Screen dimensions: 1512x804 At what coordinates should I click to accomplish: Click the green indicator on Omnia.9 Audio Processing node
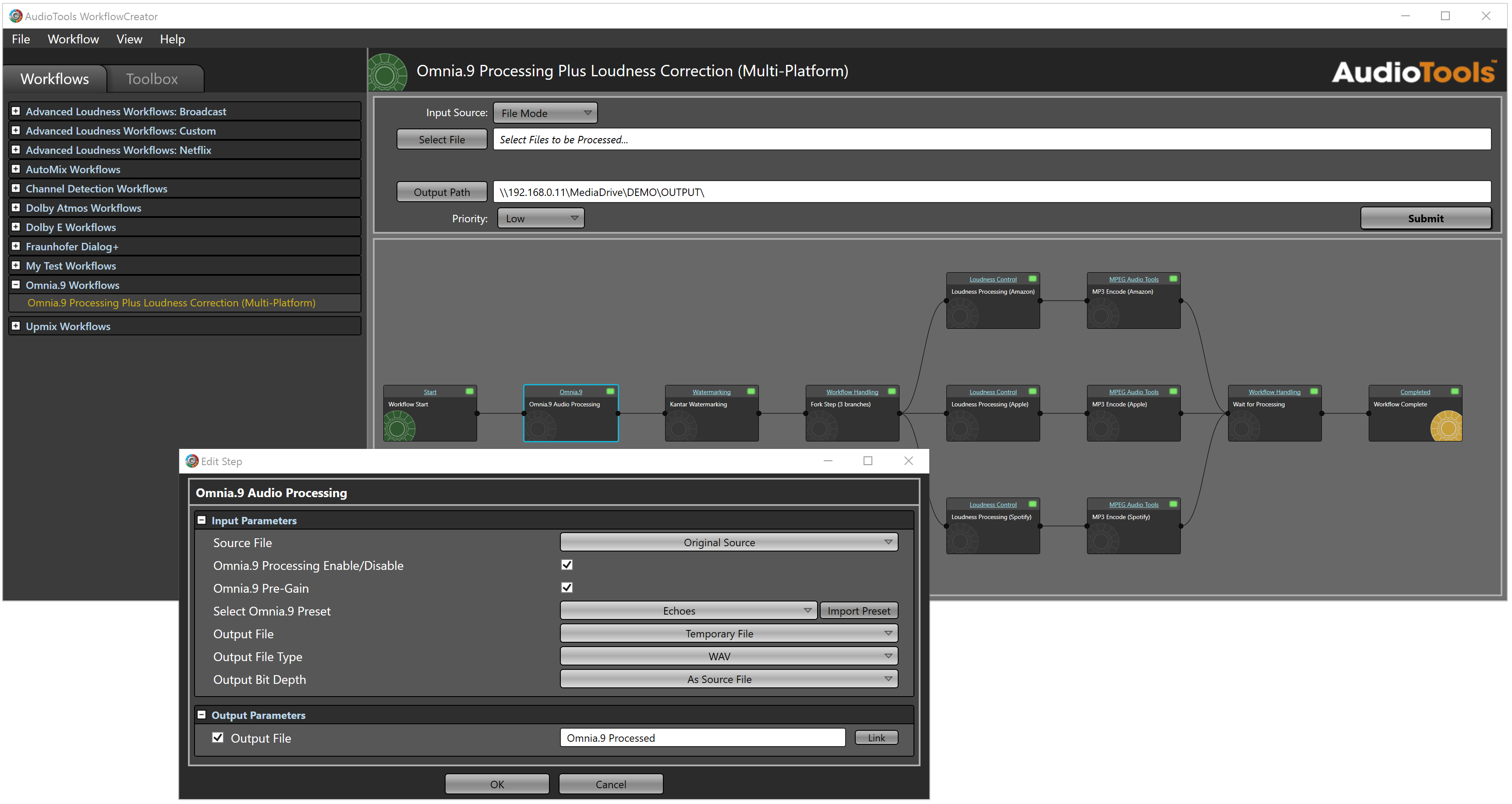610,391
